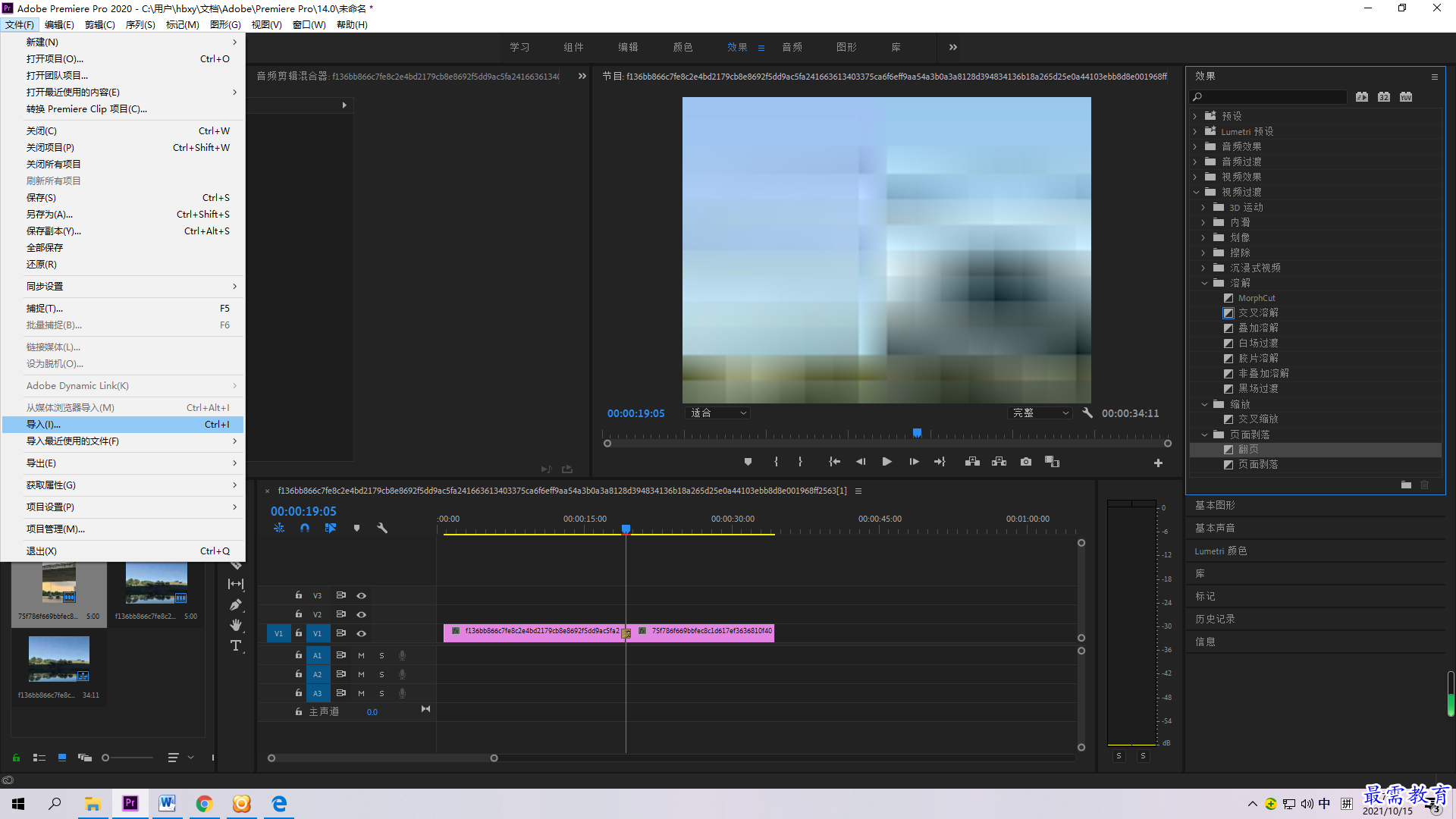Add marker in timeline header
1456x819 pixels.
pyautogui.click(x=356, y=528)
